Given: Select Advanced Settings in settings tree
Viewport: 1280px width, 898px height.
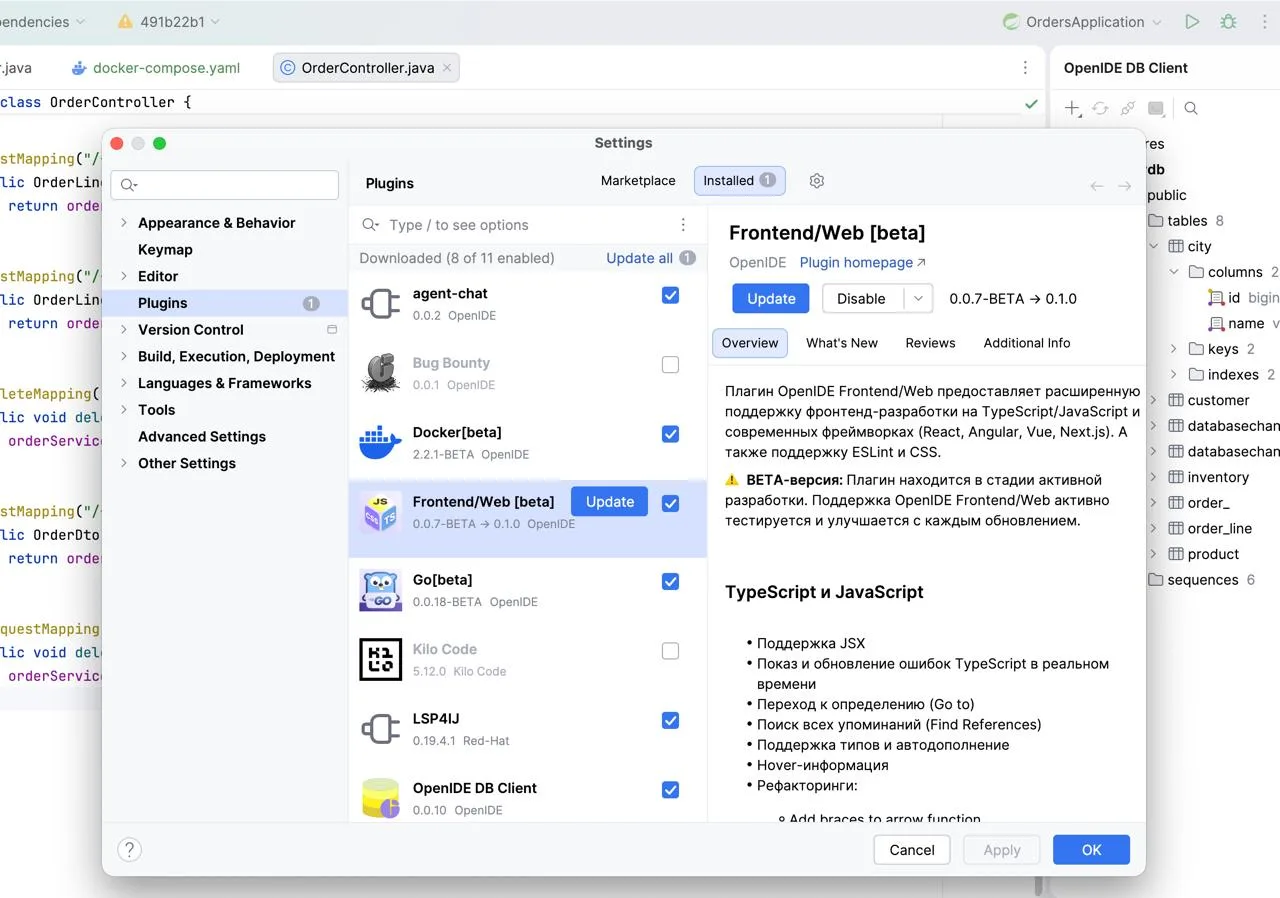Looking at the screenshot, I should (202, 437).
